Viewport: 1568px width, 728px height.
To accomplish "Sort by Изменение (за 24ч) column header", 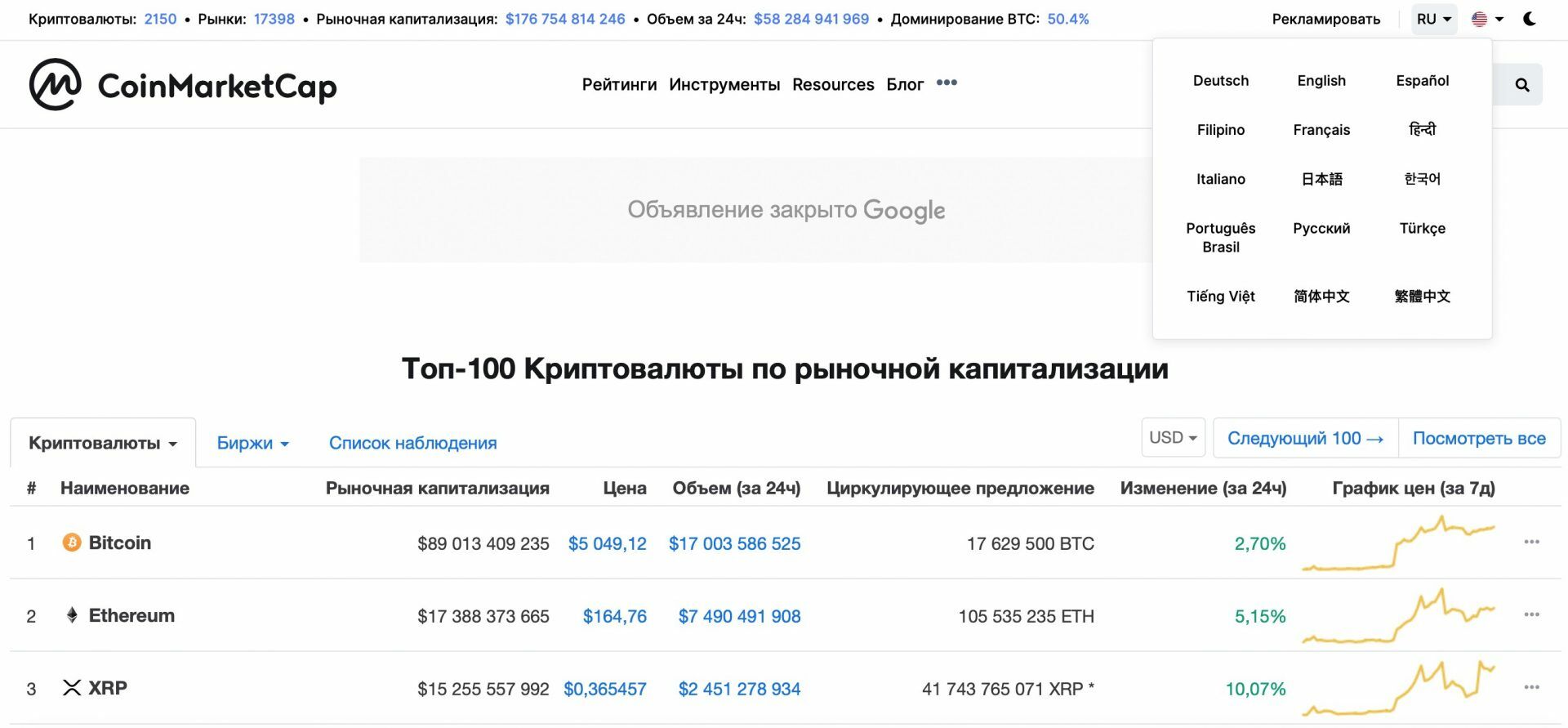I will click(x=1203, y=488).
